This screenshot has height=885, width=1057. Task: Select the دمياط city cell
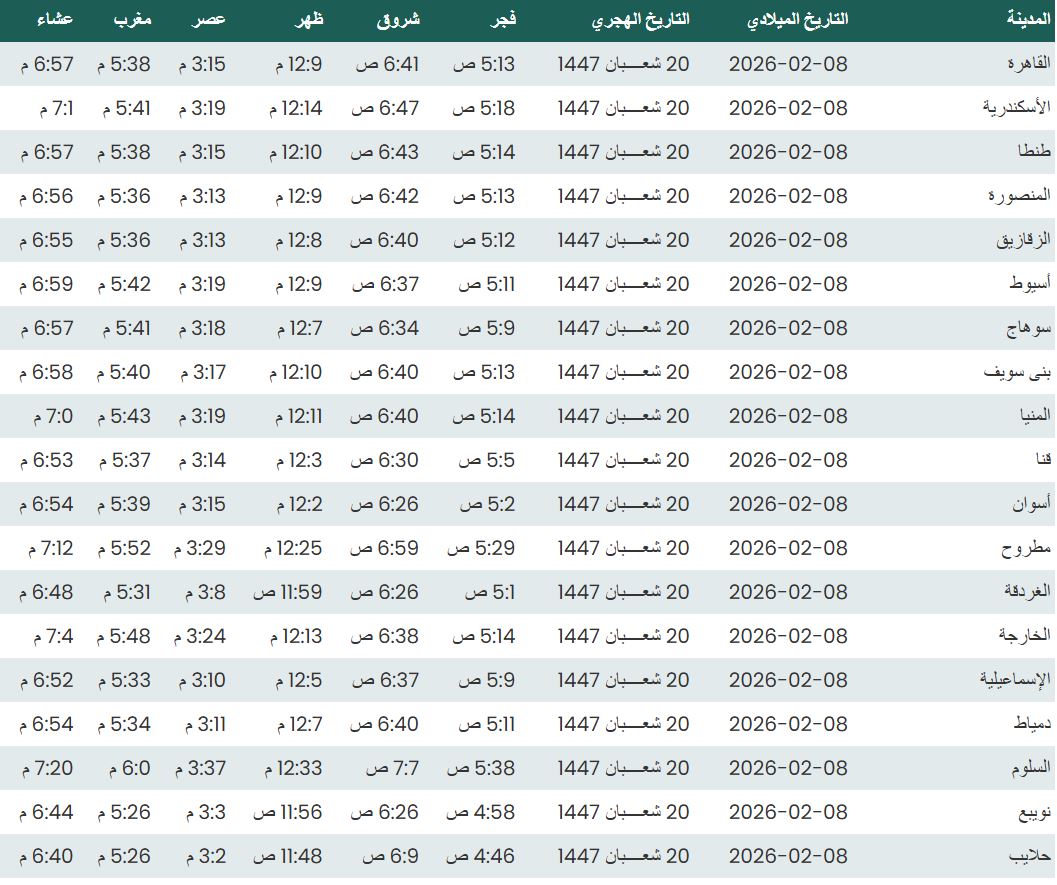1032,724
